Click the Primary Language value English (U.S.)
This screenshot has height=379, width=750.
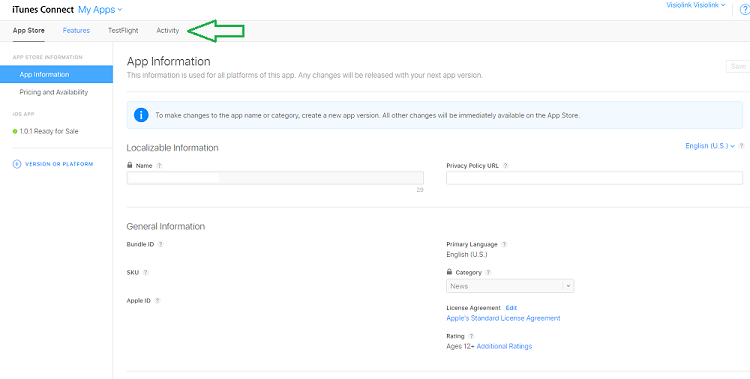[x=467, y=255]
